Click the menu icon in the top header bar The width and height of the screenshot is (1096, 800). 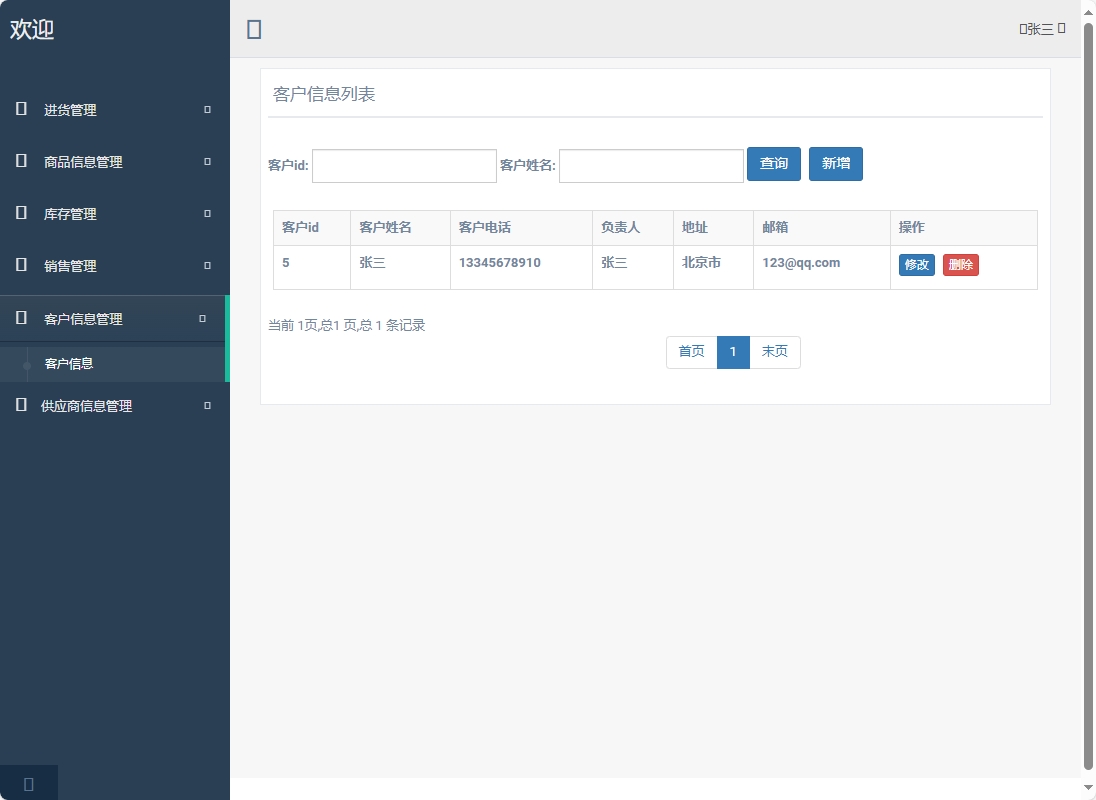coord(254,29)
